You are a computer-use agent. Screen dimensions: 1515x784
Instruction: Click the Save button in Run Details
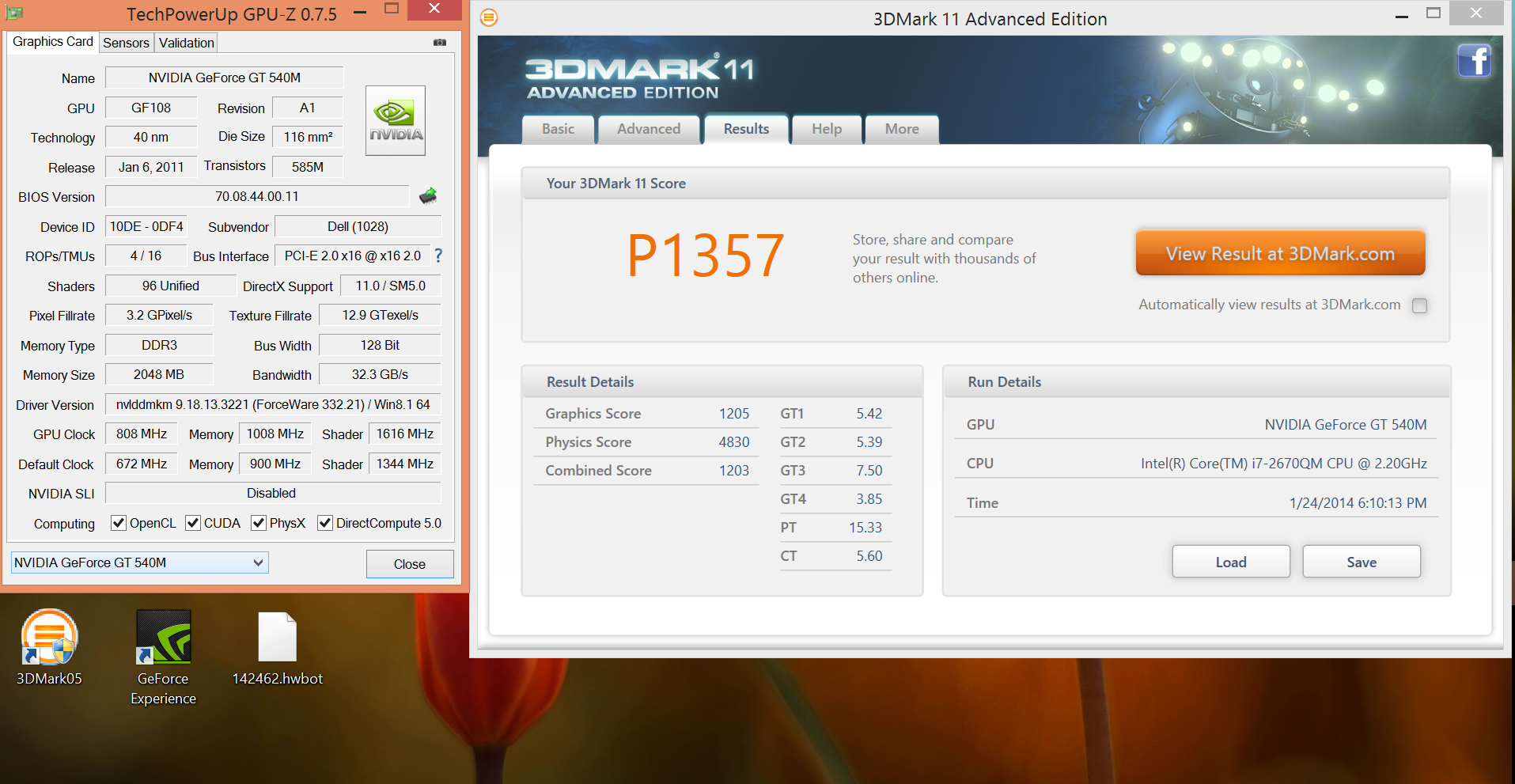coord(1362,562)
